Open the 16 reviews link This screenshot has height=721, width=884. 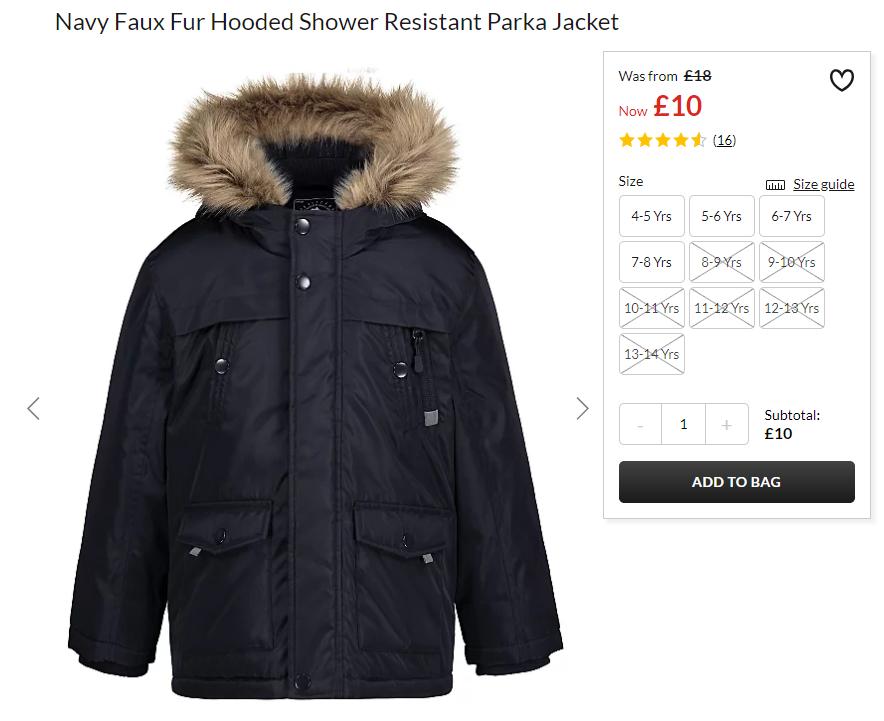tap(724, 140)
